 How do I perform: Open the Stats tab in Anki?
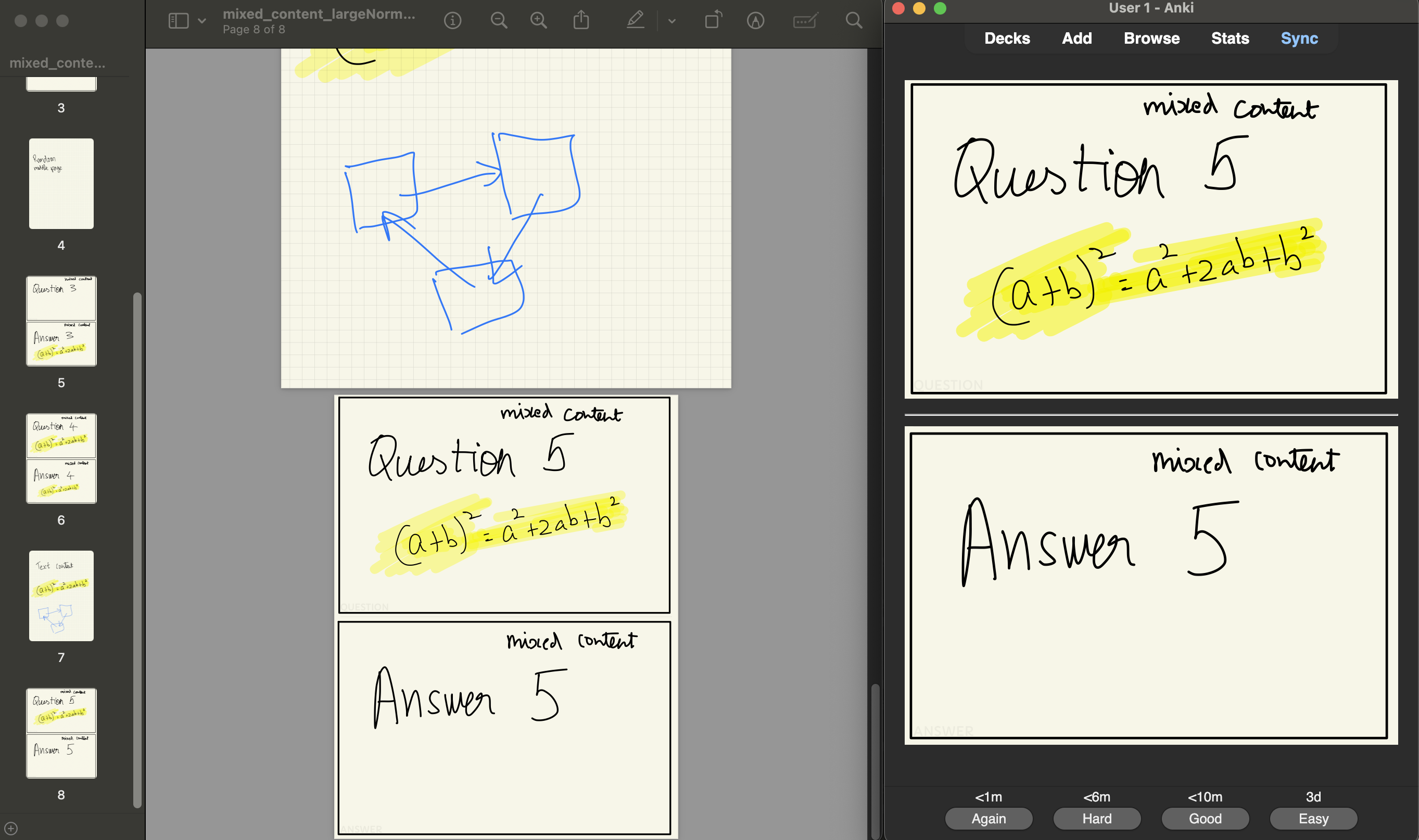(1230, 39)
